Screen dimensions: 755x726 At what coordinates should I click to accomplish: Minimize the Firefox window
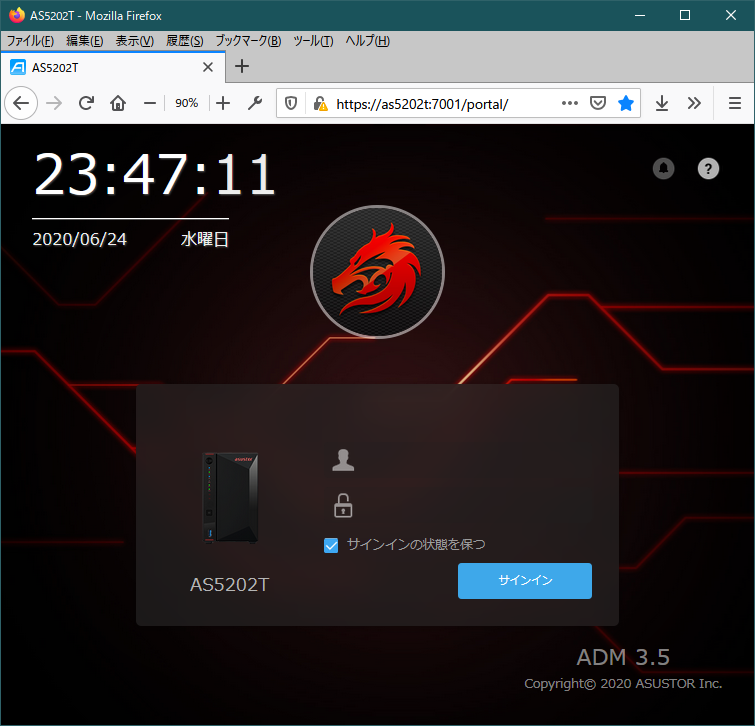click(640, 15)
